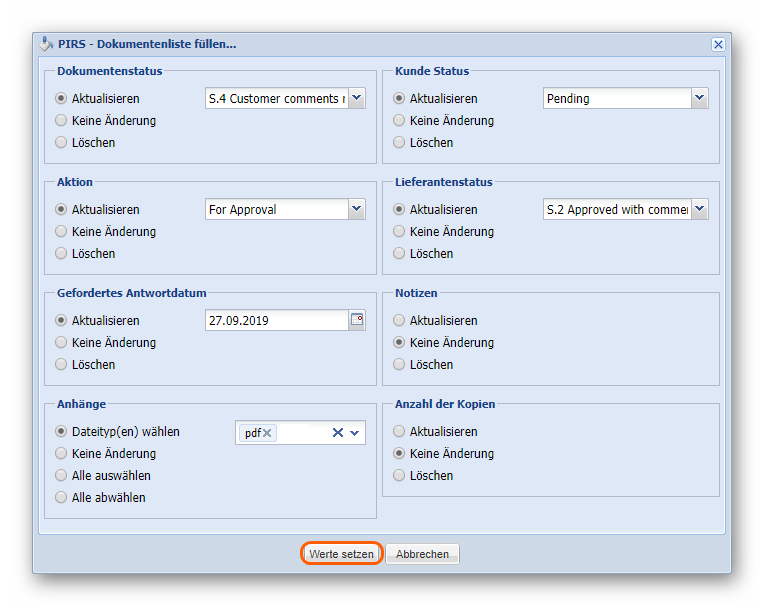Select Löschen under Kunde Status

tap(400, 143)
